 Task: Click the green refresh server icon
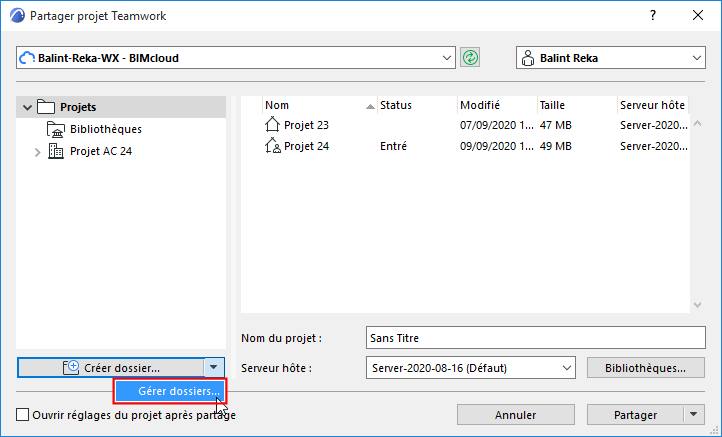[470, 58]
